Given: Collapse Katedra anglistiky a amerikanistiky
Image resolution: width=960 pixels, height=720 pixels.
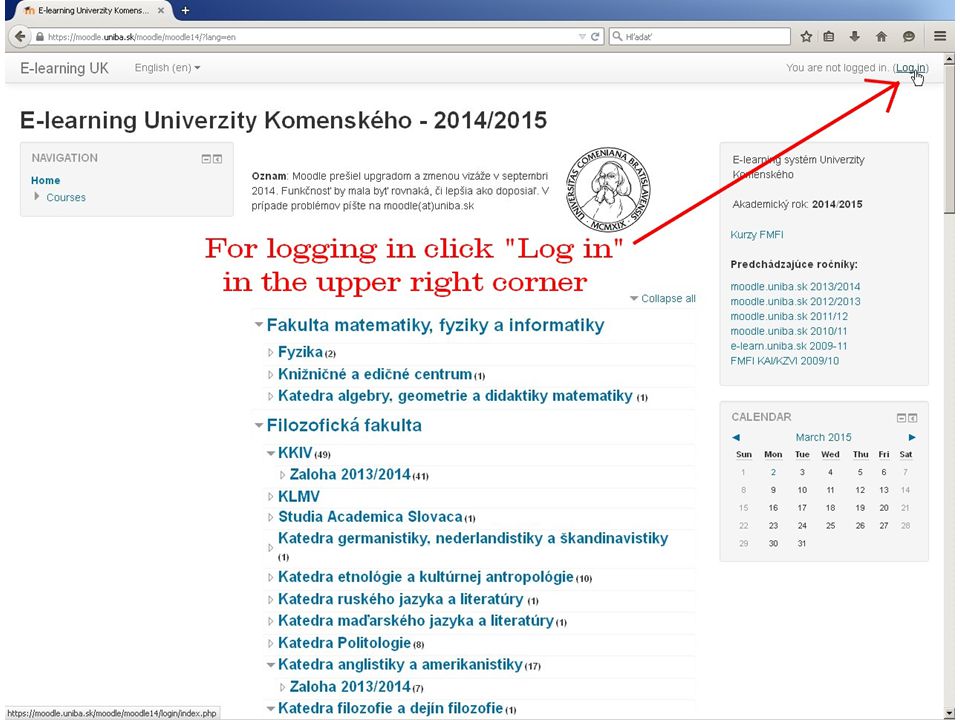Looking at the screenshot, I should coord(271,664).
